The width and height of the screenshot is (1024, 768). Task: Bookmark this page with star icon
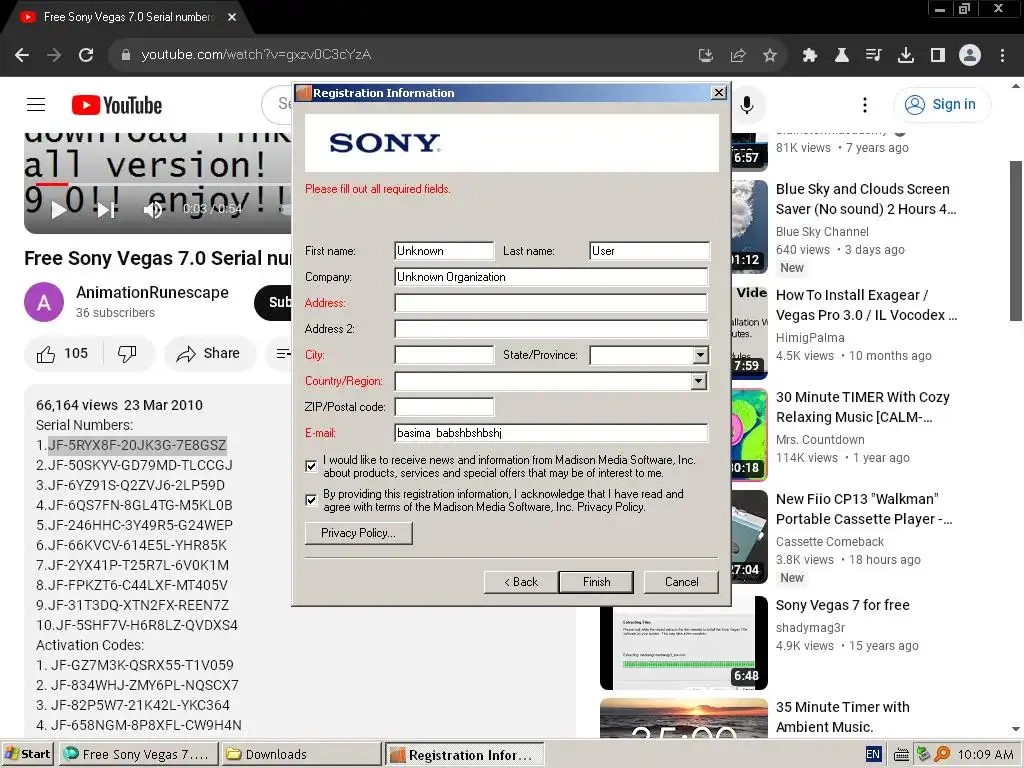tap(770, 56)
